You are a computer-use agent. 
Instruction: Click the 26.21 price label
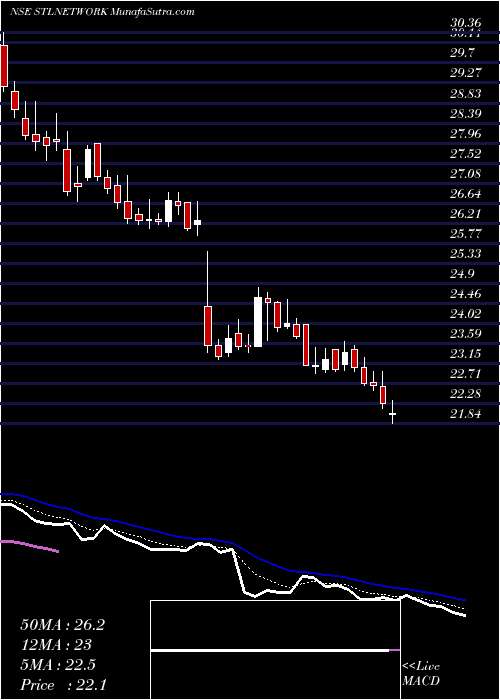click(x=466, y=213)
